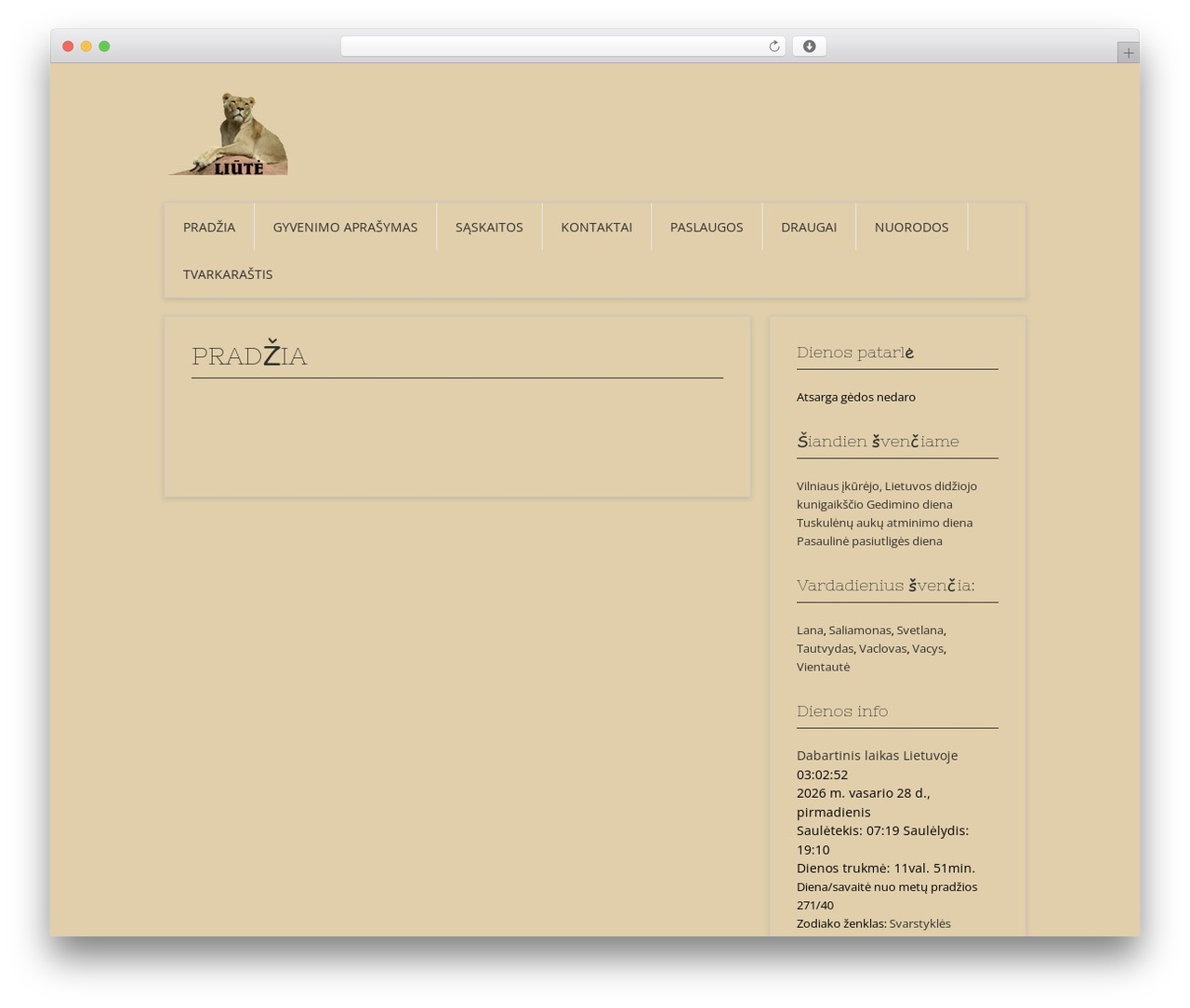Open the Vaclovas name link
The width and height of the screenshot is (1190, 1008).
[x=883, y=649]
